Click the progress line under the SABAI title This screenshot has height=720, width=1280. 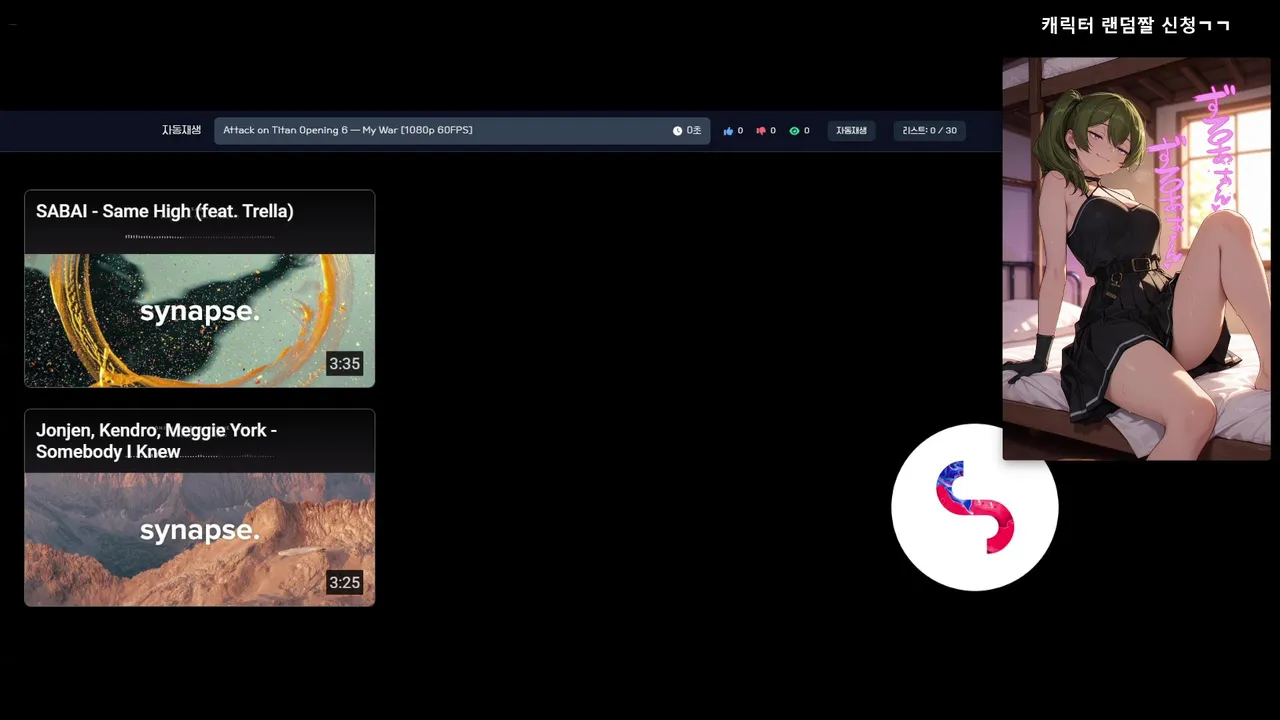point(200,237)
